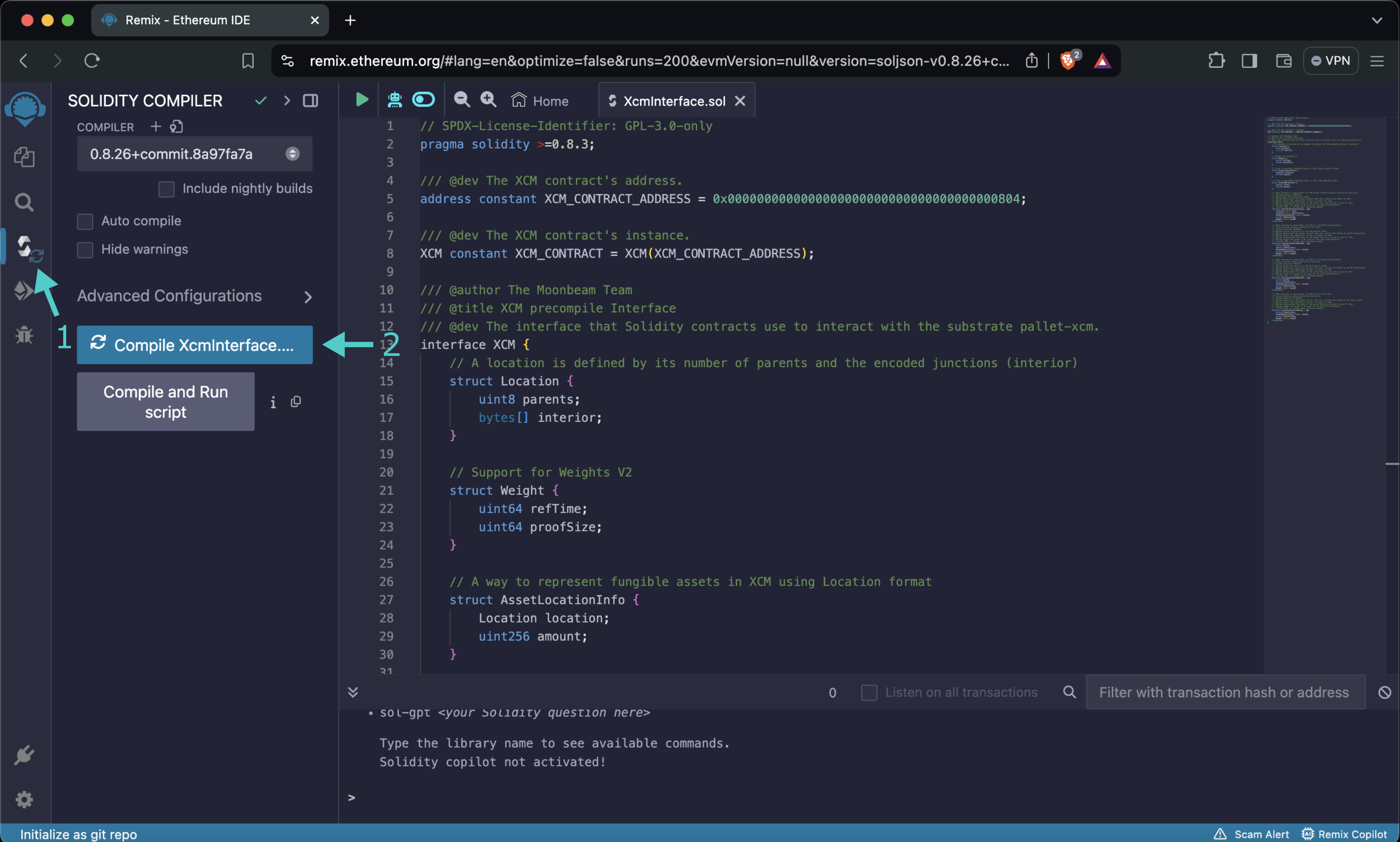This screenshot has width=1400, height=842.
Task: Collapse the terminal with double chevron
Action: click(353, 692)
